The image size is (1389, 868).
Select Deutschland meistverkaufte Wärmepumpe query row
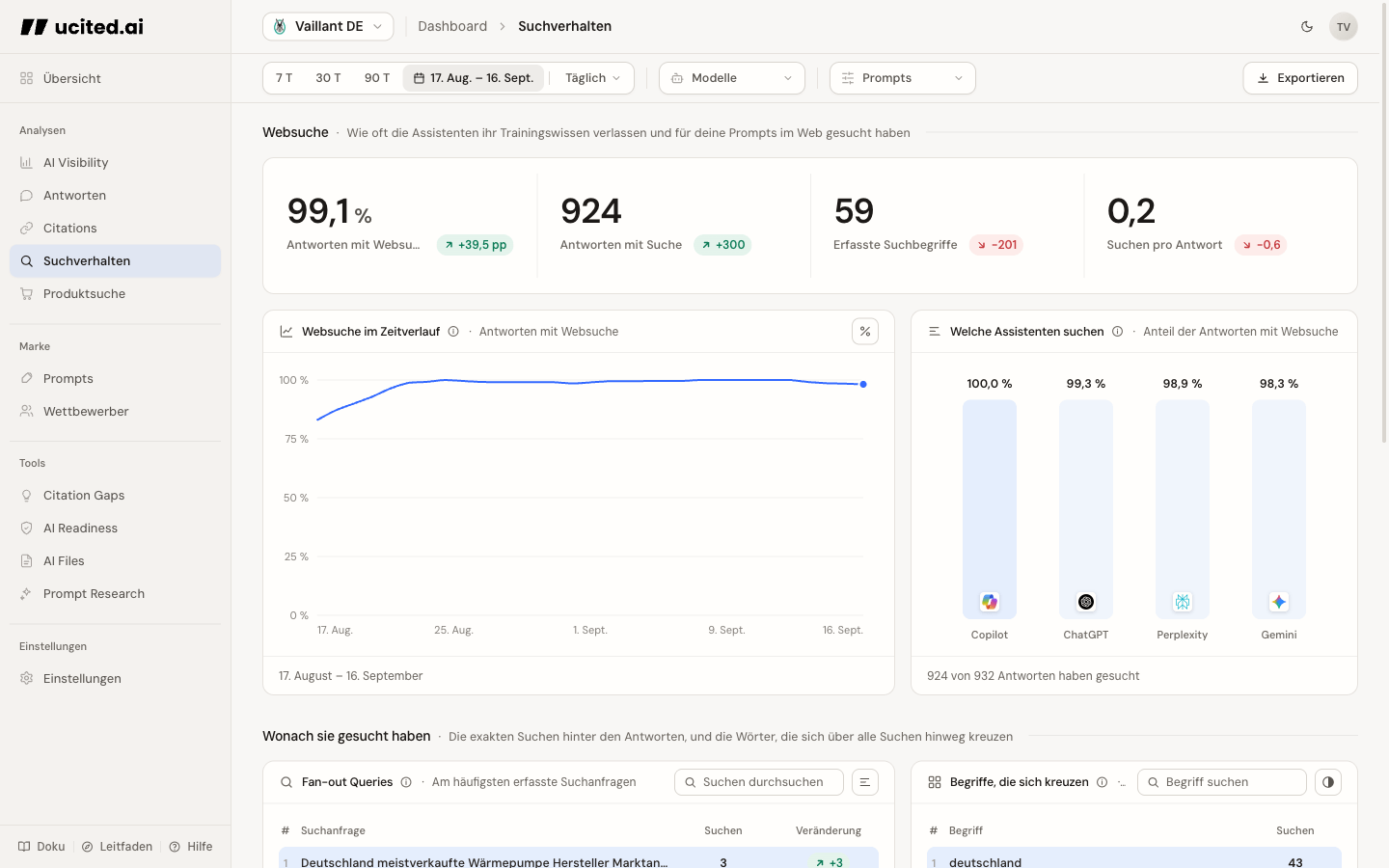pyautogui.click(x=579, y=859)
